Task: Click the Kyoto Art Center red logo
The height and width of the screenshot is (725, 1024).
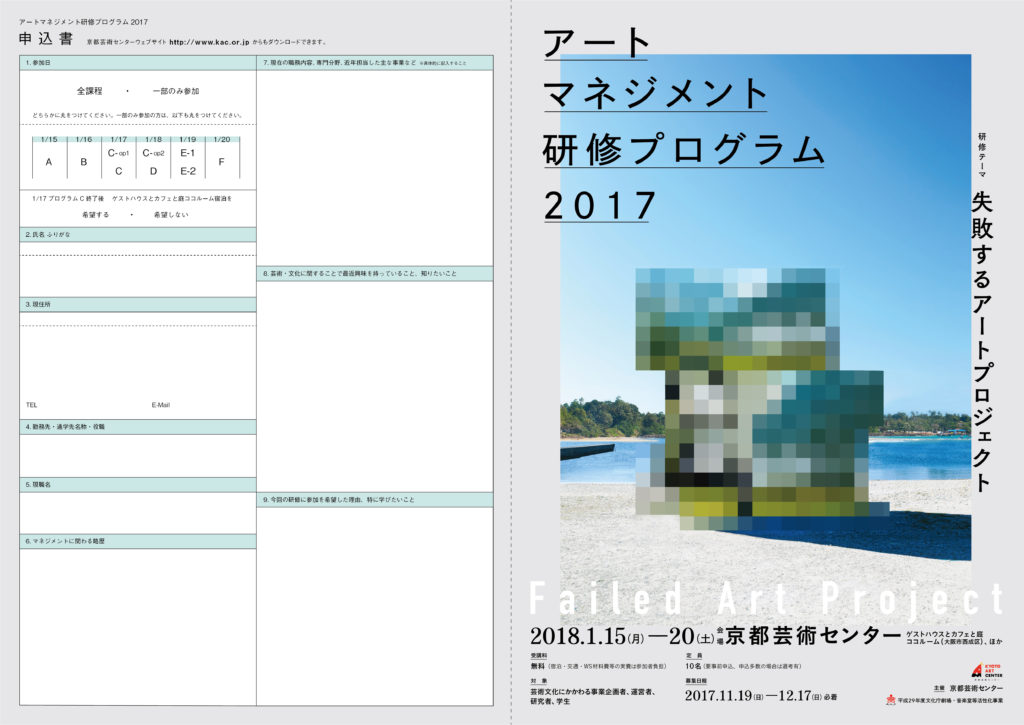Action: [985, 671]
